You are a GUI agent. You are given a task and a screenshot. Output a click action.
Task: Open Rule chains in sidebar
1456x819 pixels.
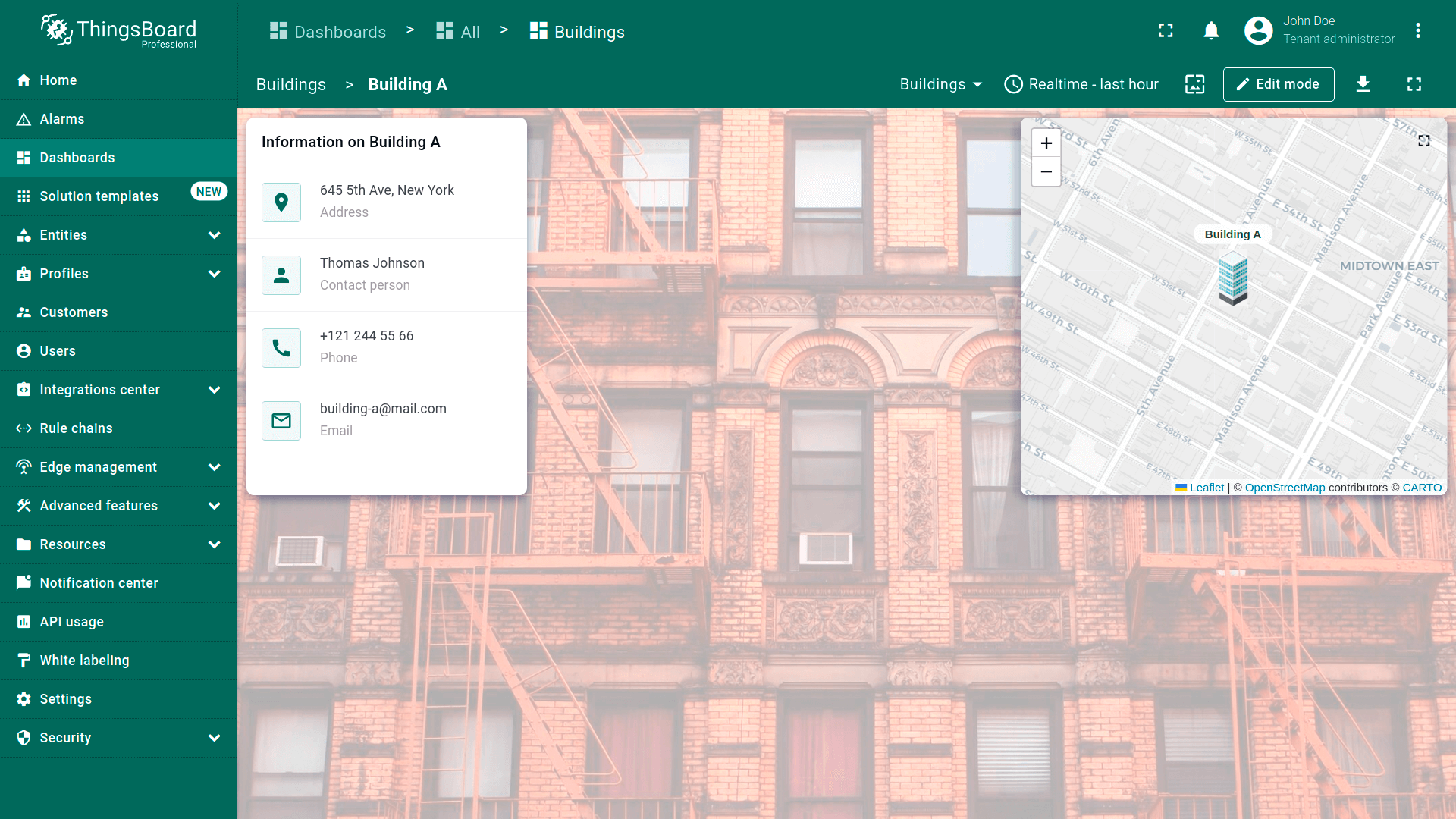[x=76, y=428]
